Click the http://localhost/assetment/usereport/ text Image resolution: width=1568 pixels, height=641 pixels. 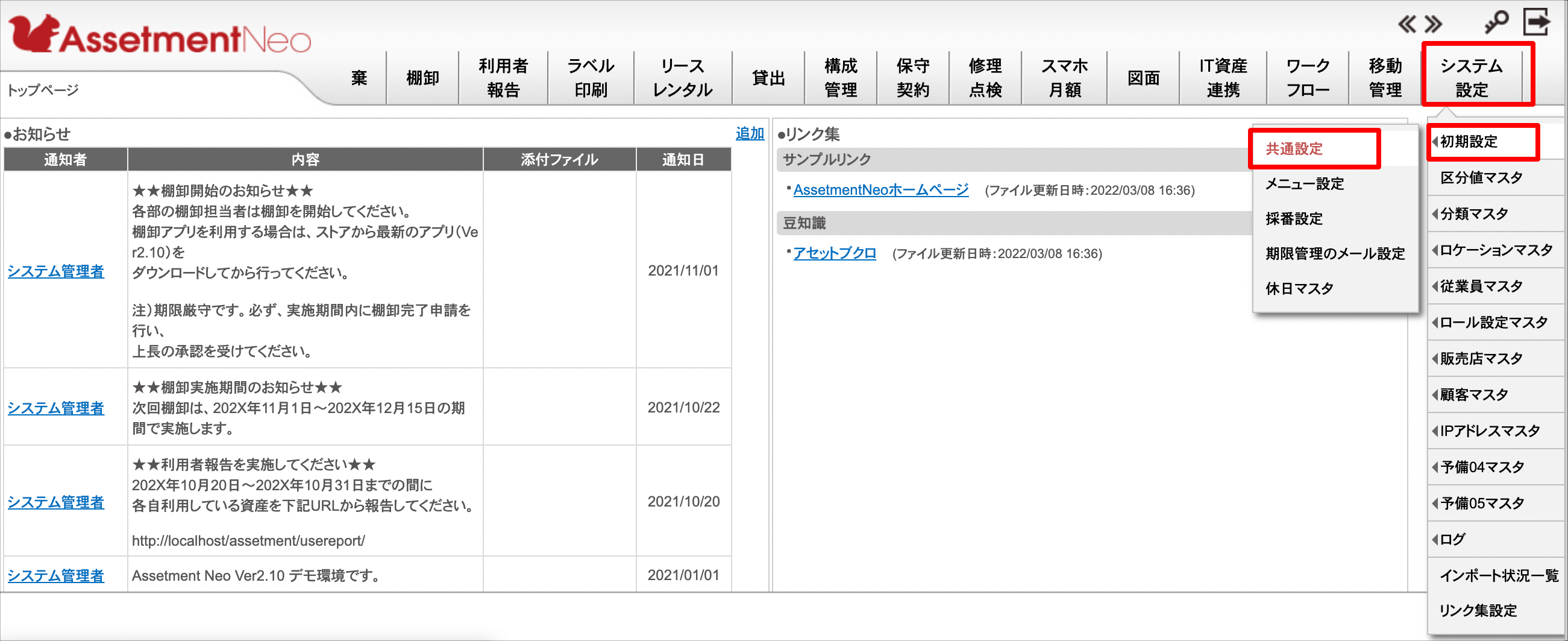(248, 541)
